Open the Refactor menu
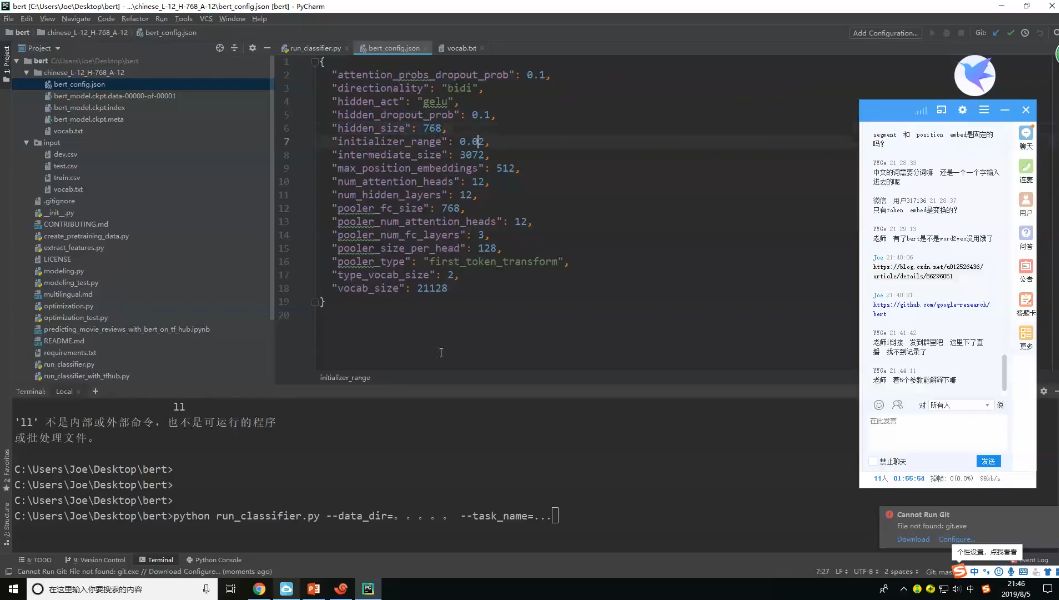This screenshot has height=600, width=1059. (x=134, y=19)
